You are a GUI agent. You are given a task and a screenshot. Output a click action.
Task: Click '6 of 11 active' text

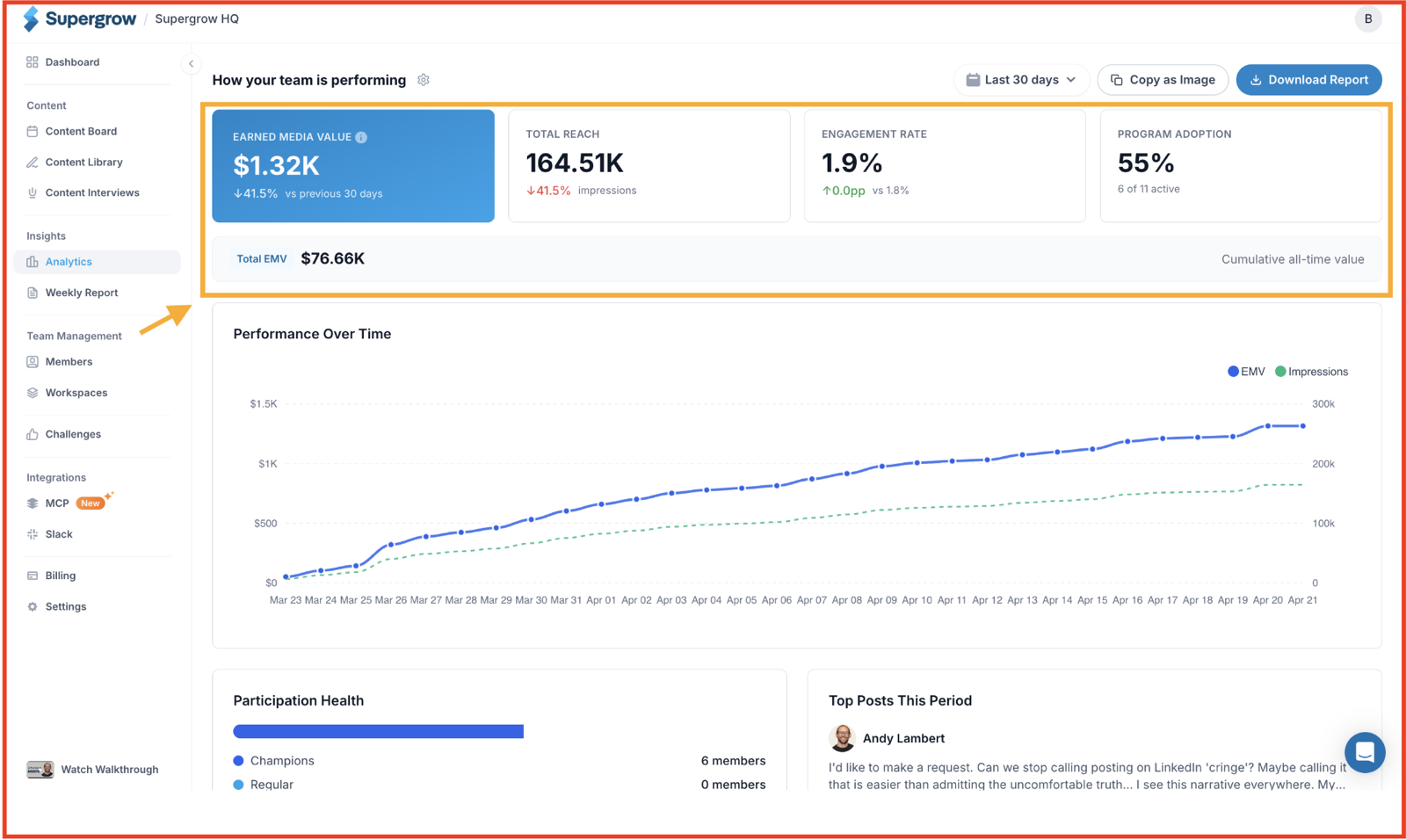click(1149, 189)
